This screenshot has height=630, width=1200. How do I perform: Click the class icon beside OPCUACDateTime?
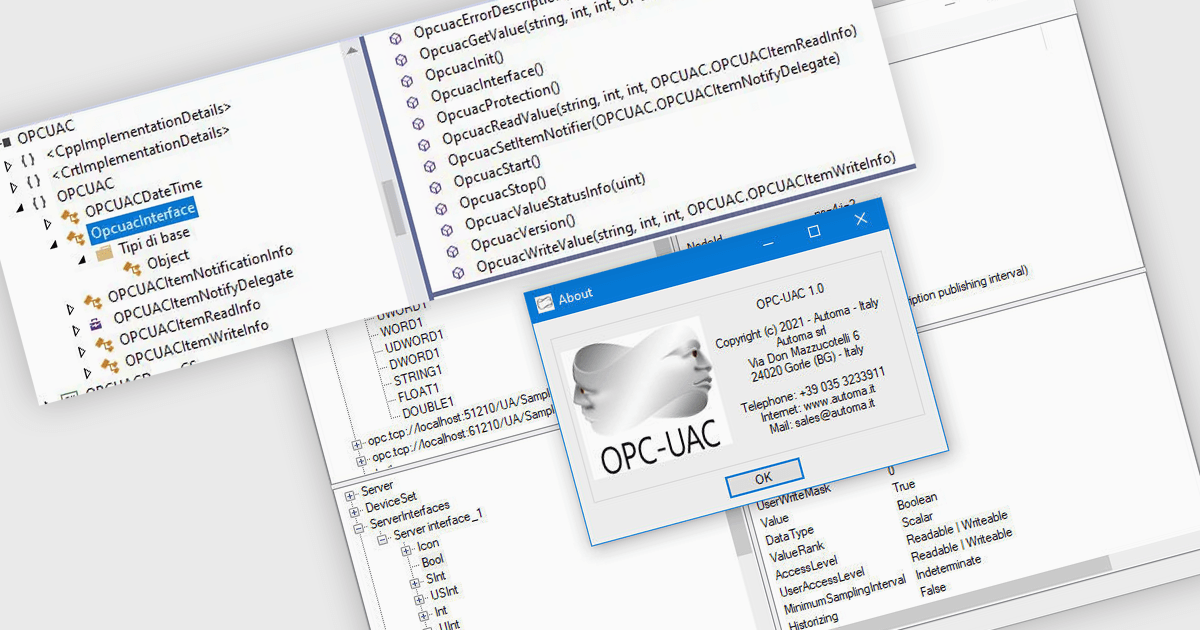tap(68, 215)
